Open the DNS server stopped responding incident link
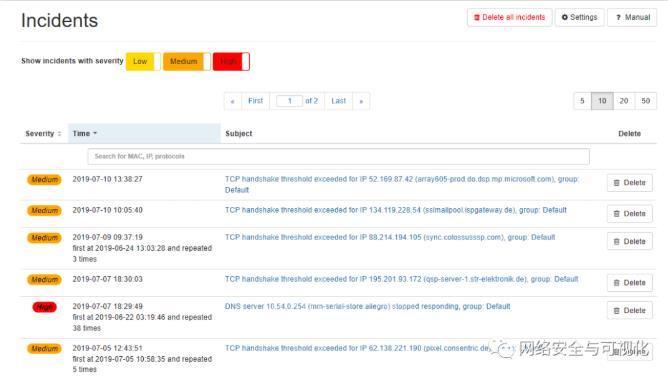 pyautogui.click(x=367, y=306)
